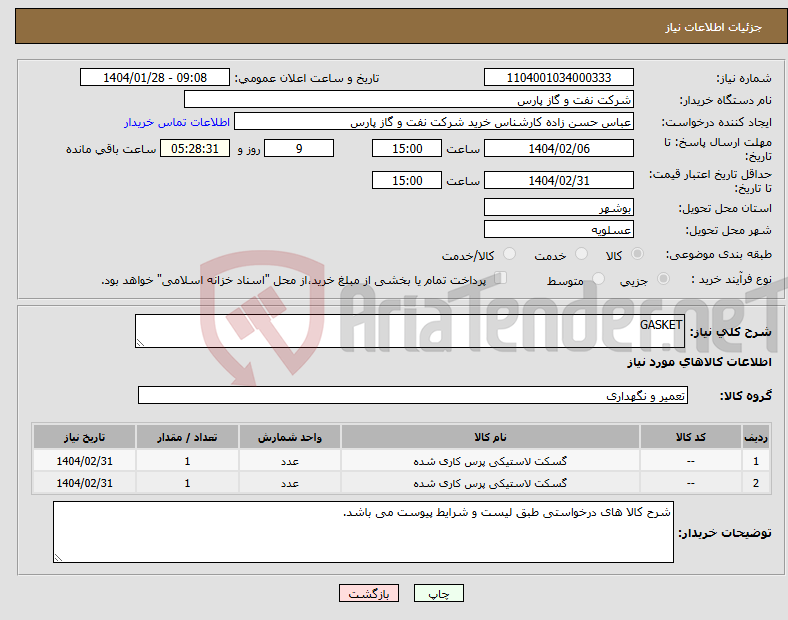Viewport: 788px width, 620px height.
Task: Click the price validity date 1404/02/31 field
Action: 559,180
